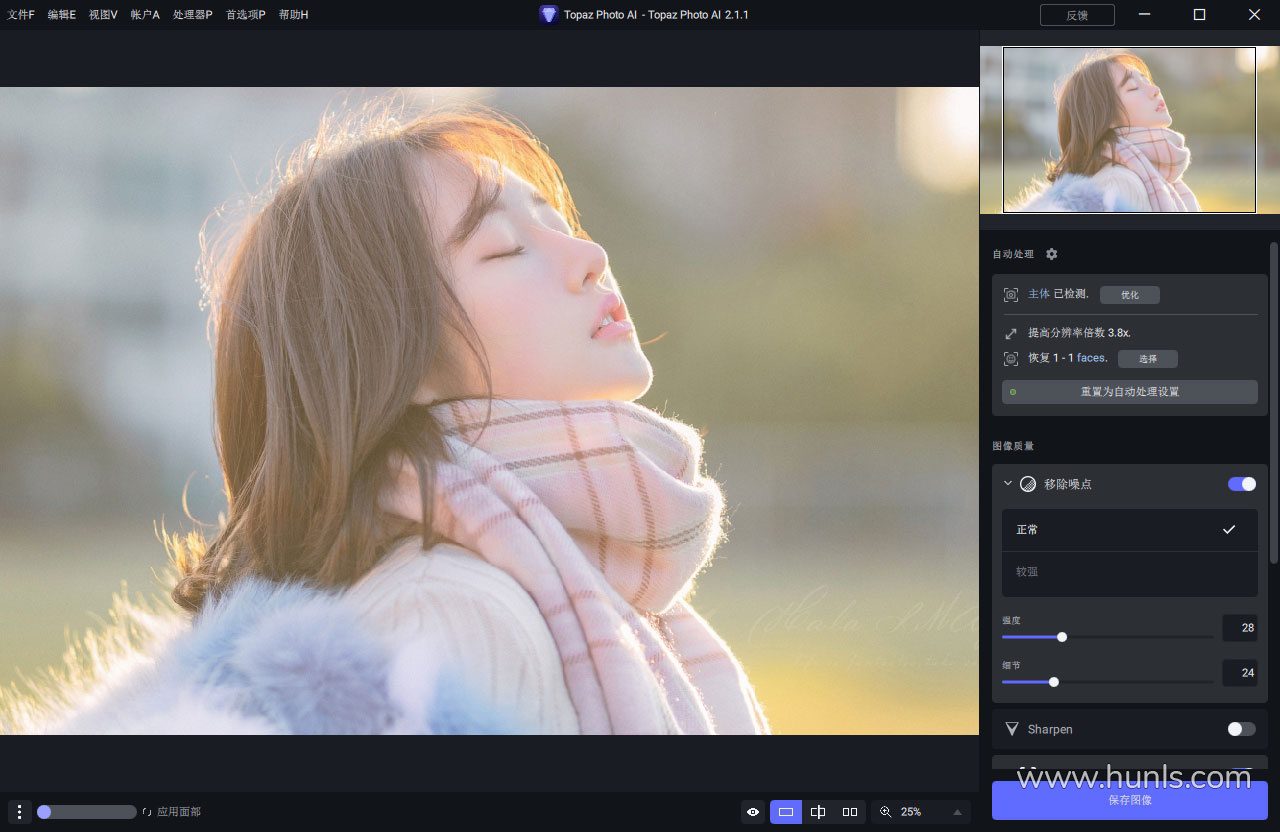Toggle the eye preview visibility button
The height and width of the screenshot is (832, 1280).
tap(753, 812)
